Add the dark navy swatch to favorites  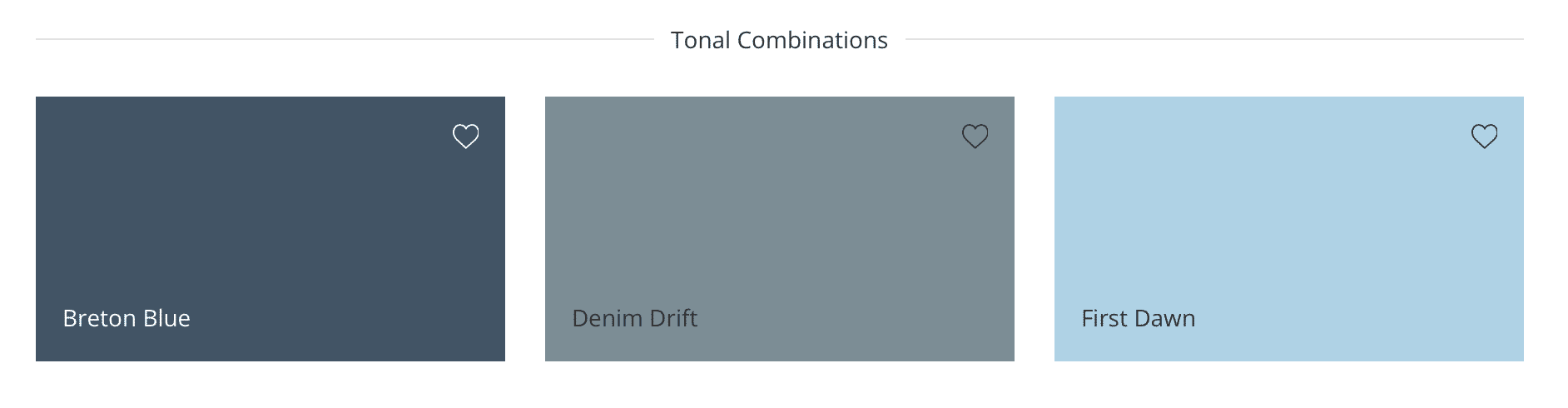pyautogui.click(x=466, y=136)
